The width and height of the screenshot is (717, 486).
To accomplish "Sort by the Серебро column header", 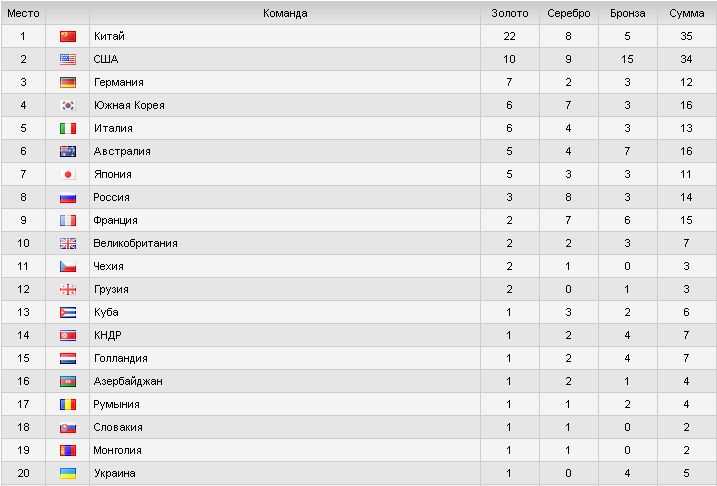I will [x=570, y=13].
